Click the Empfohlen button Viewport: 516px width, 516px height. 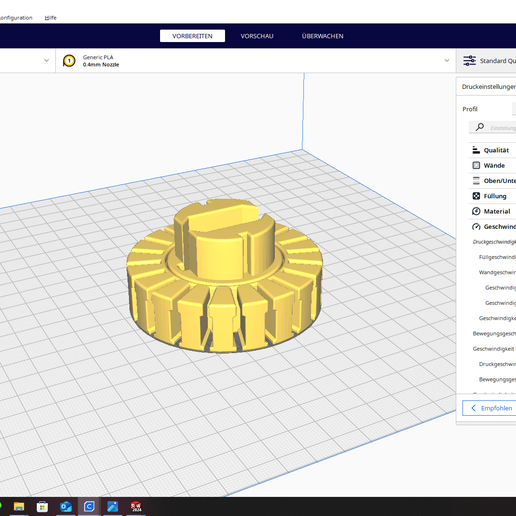click(x=489, y=408)
